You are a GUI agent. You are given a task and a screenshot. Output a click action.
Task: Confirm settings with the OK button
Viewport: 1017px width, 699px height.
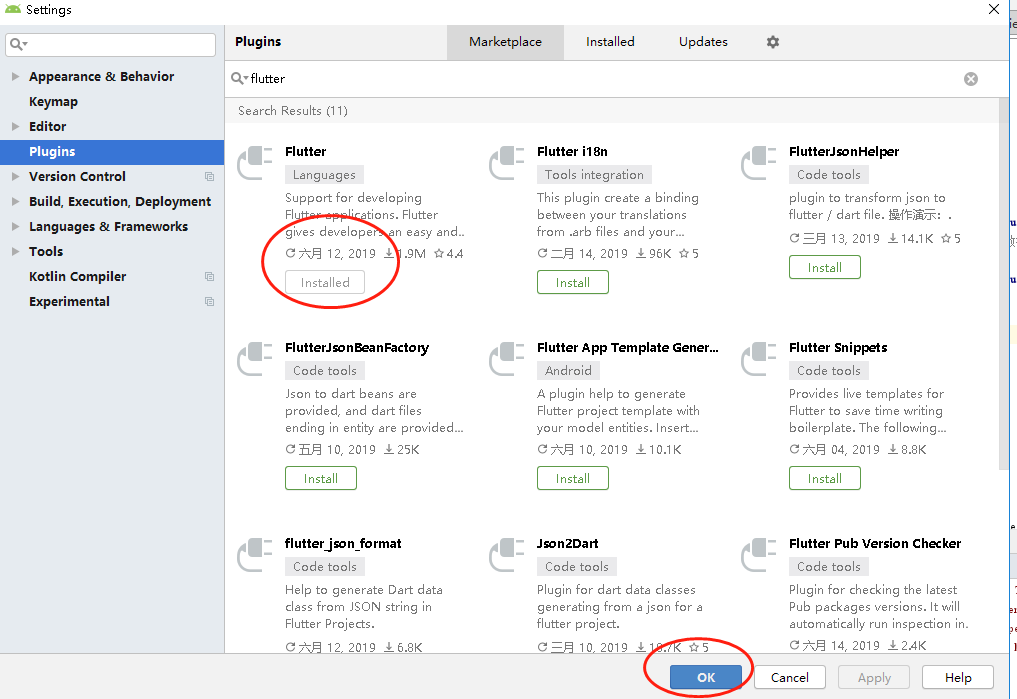(x=706, y=678)
